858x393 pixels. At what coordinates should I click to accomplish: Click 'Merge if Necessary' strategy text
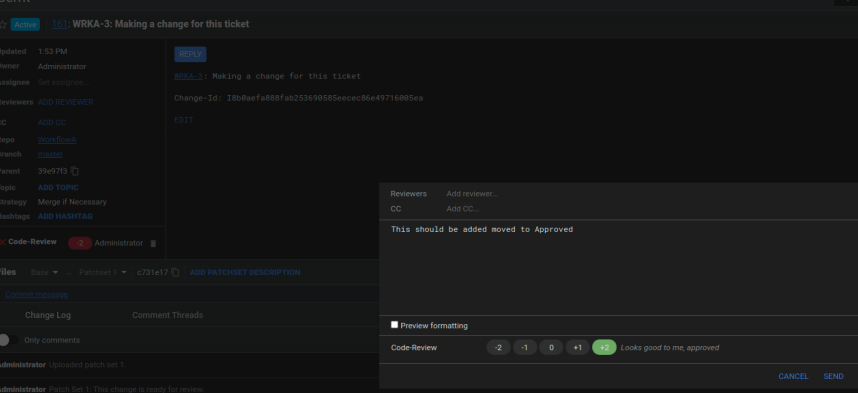72,202
